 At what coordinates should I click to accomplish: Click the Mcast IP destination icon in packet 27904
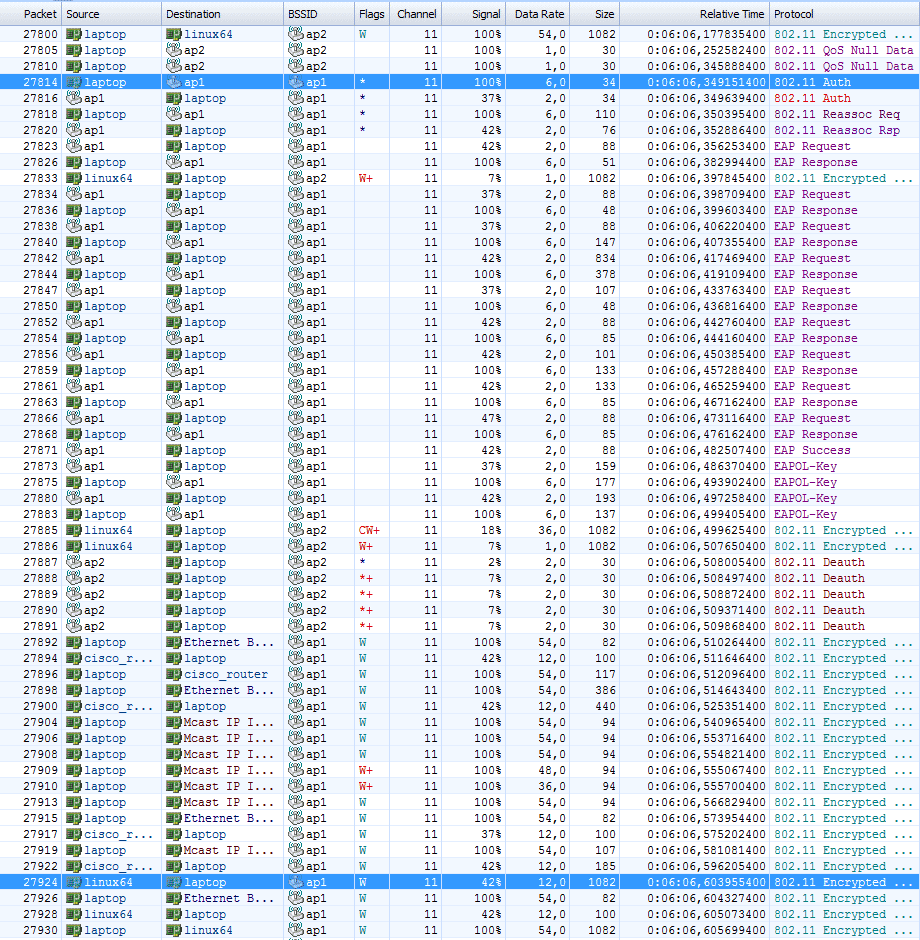(174, 722)
